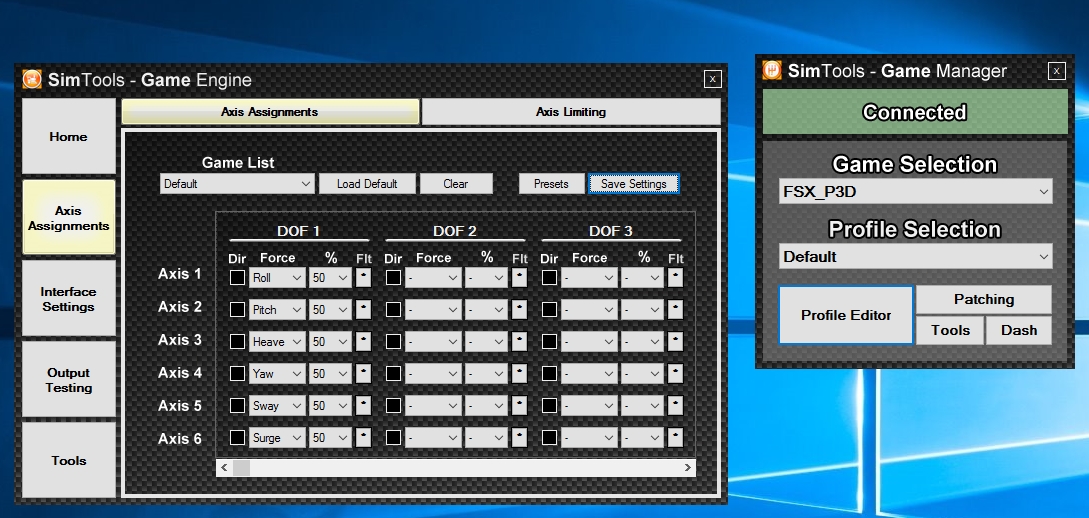Click the SimTools Game Manager logo icon

[772, 70]
